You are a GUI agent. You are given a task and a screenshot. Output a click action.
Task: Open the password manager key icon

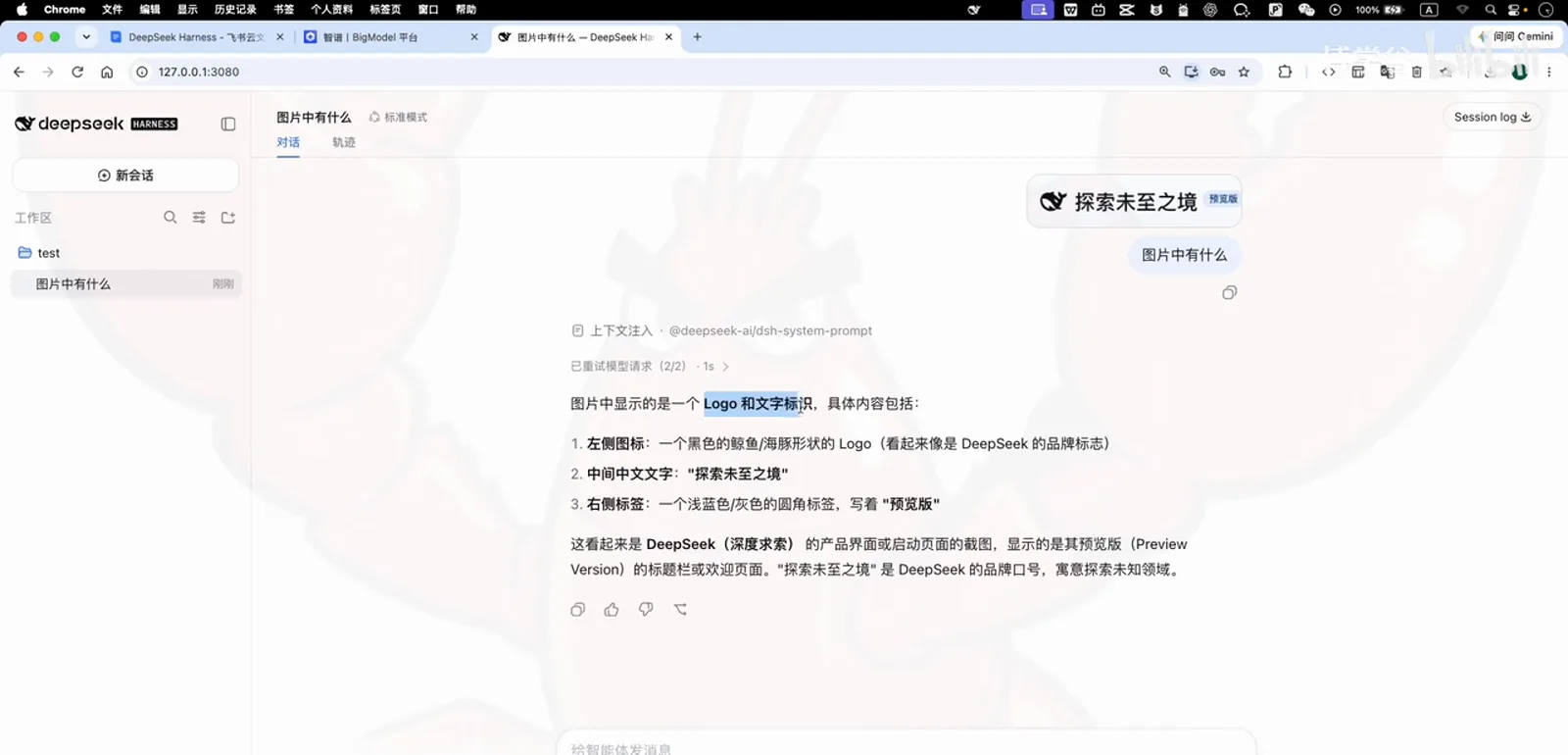(x=1217, y=72)
